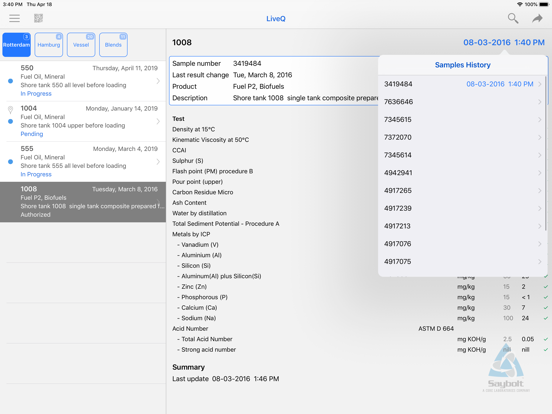Expand chevron for sample 4917076
Screen dimensions: 552x414
tap(540, 244)
